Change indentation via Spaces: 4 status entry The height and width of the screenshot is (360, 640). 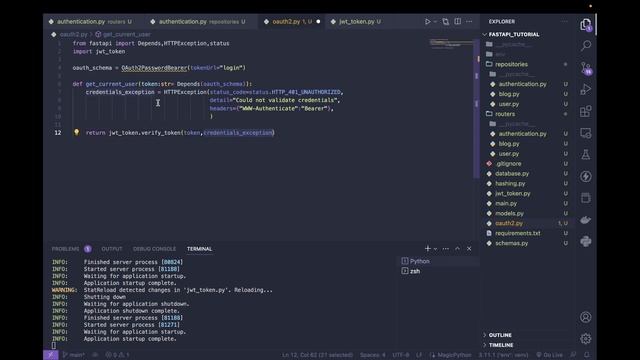pos(373,355)
